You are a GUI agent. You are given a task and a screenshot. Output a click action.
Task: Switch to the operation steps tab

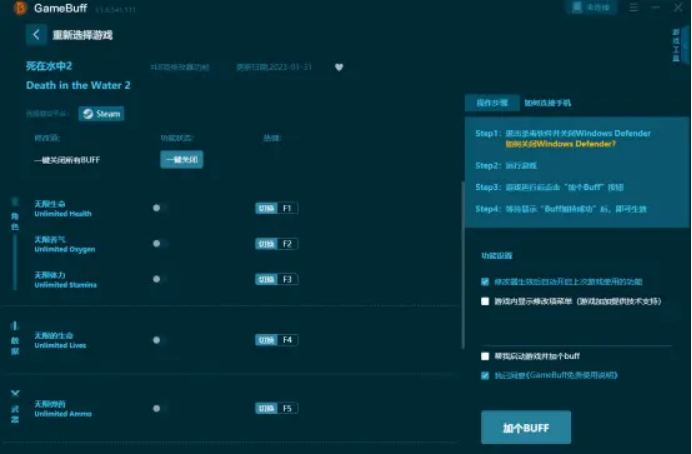(492, 103)
